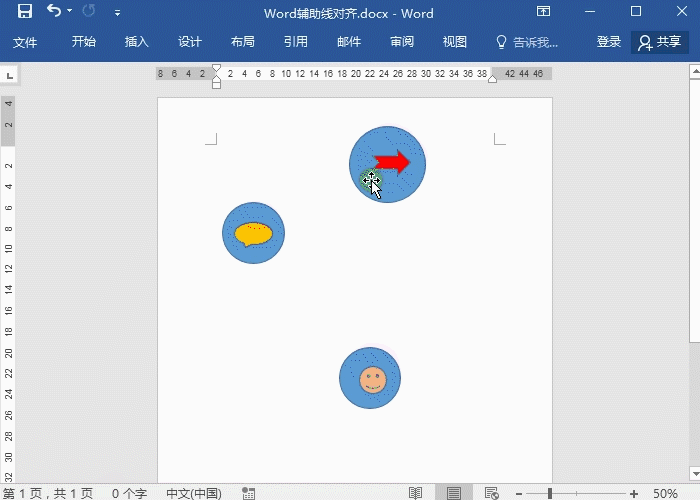Select the red arrow shape
The image size is (700, 500).
[392, 162]
